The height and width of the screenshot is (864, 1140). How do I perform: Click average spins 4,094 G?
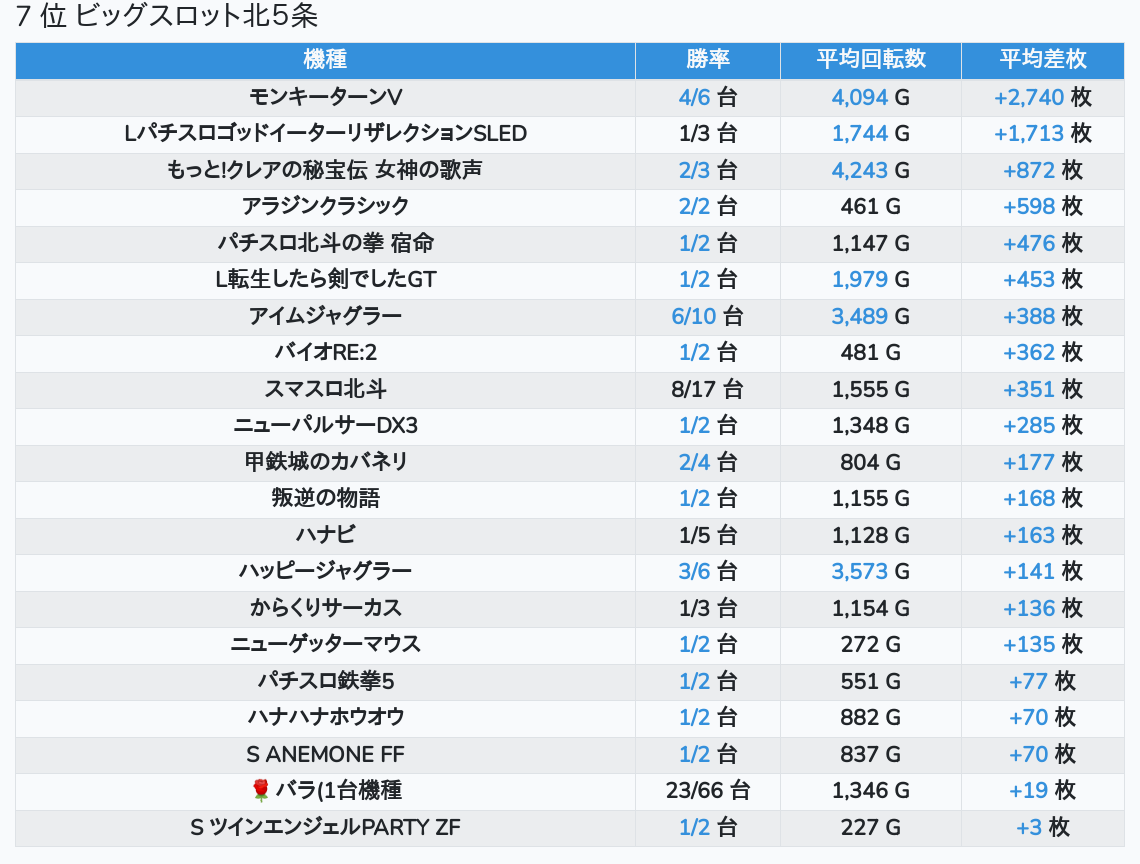point(870,97)
